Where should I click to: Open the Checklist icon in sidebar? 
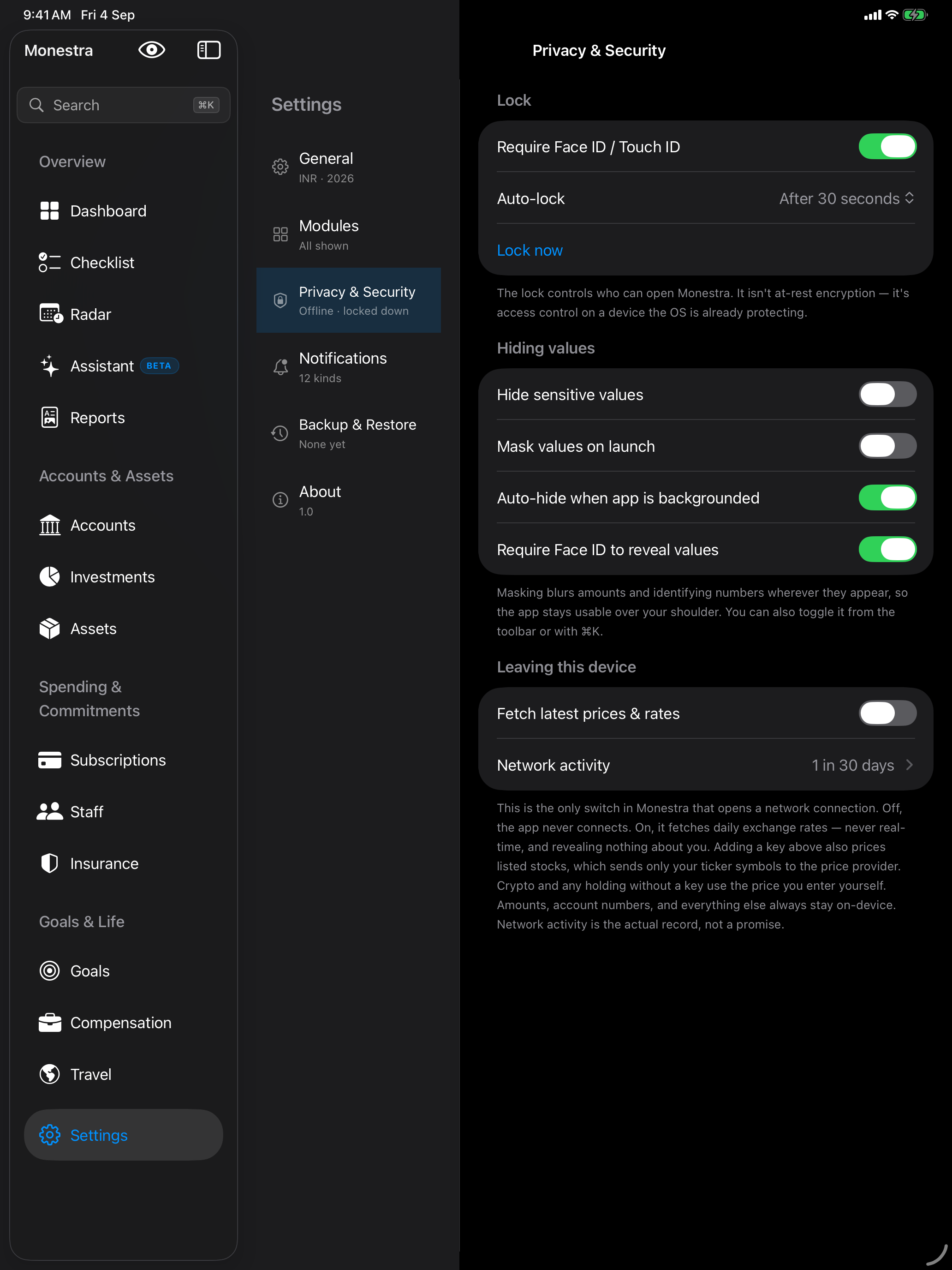[x=49, y=263]
